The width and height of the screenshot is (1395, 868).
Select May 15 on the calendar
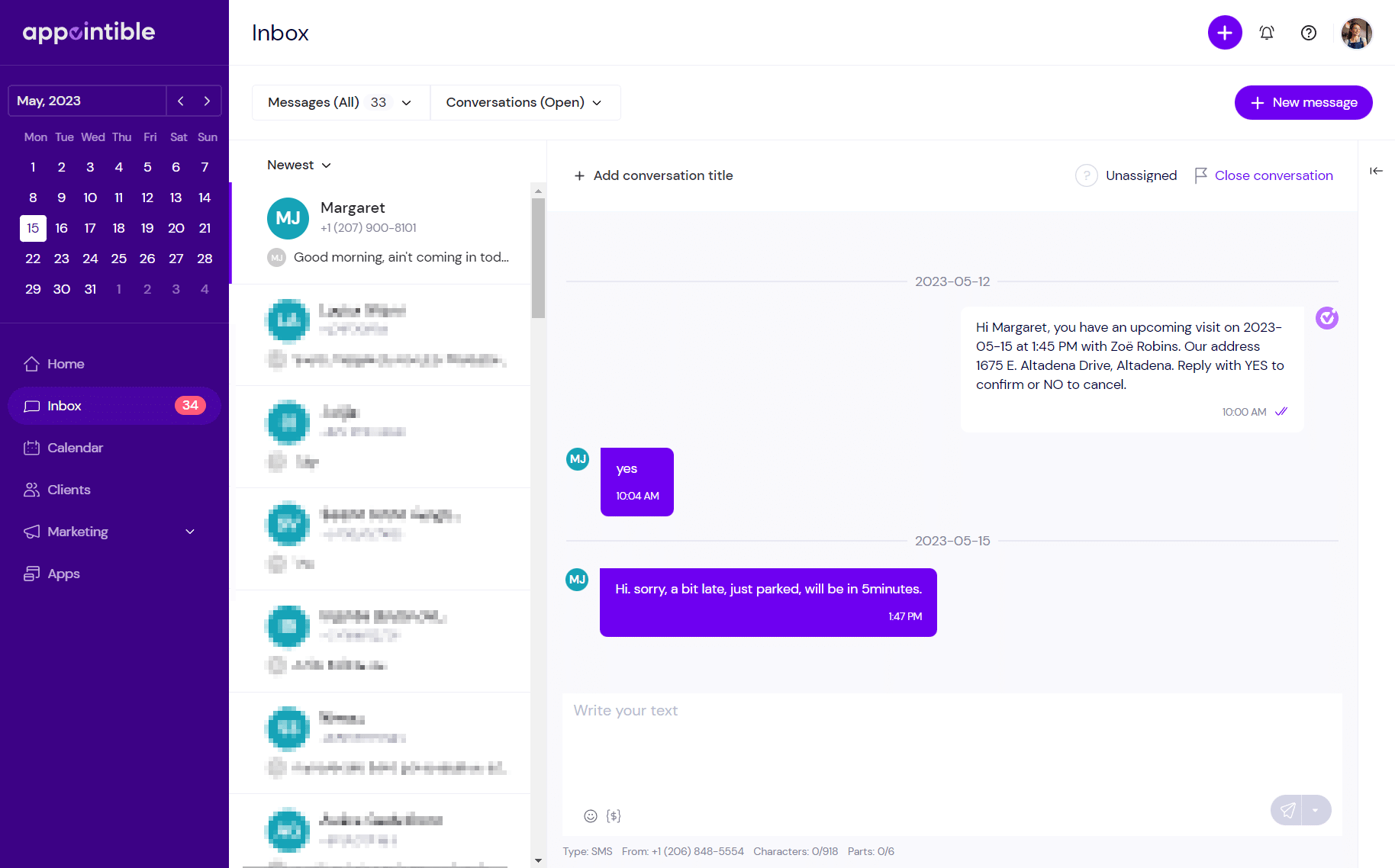(33, 227)
